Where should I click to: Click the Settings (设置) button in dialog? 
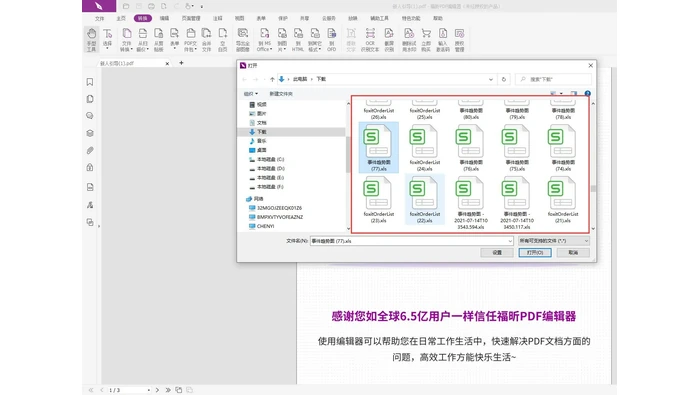(497, 253)
